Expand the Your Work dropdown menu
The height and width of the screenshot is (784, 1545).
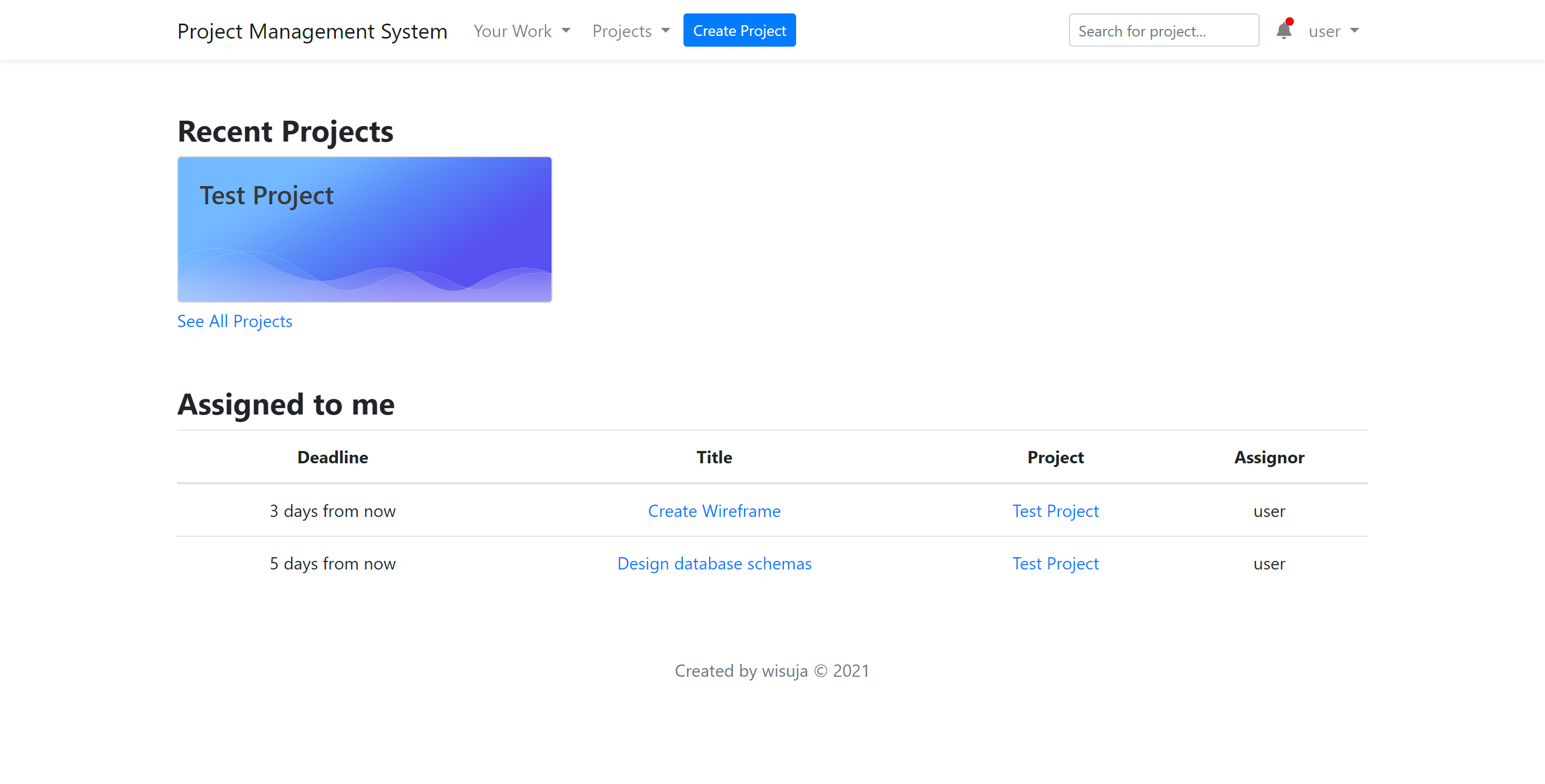(521, 31)
